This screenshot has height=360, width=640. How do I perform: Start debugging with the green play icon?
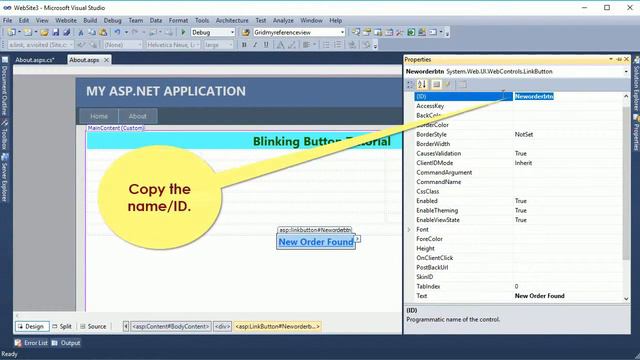[183, 32]
